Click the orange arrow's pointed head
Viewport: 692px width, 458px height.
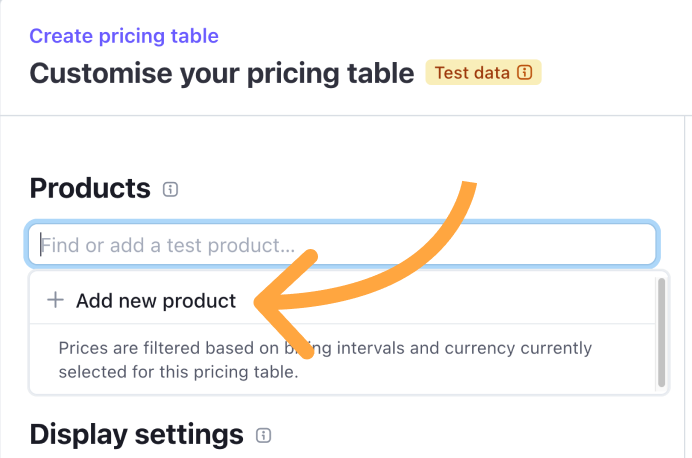pos(263,300)
